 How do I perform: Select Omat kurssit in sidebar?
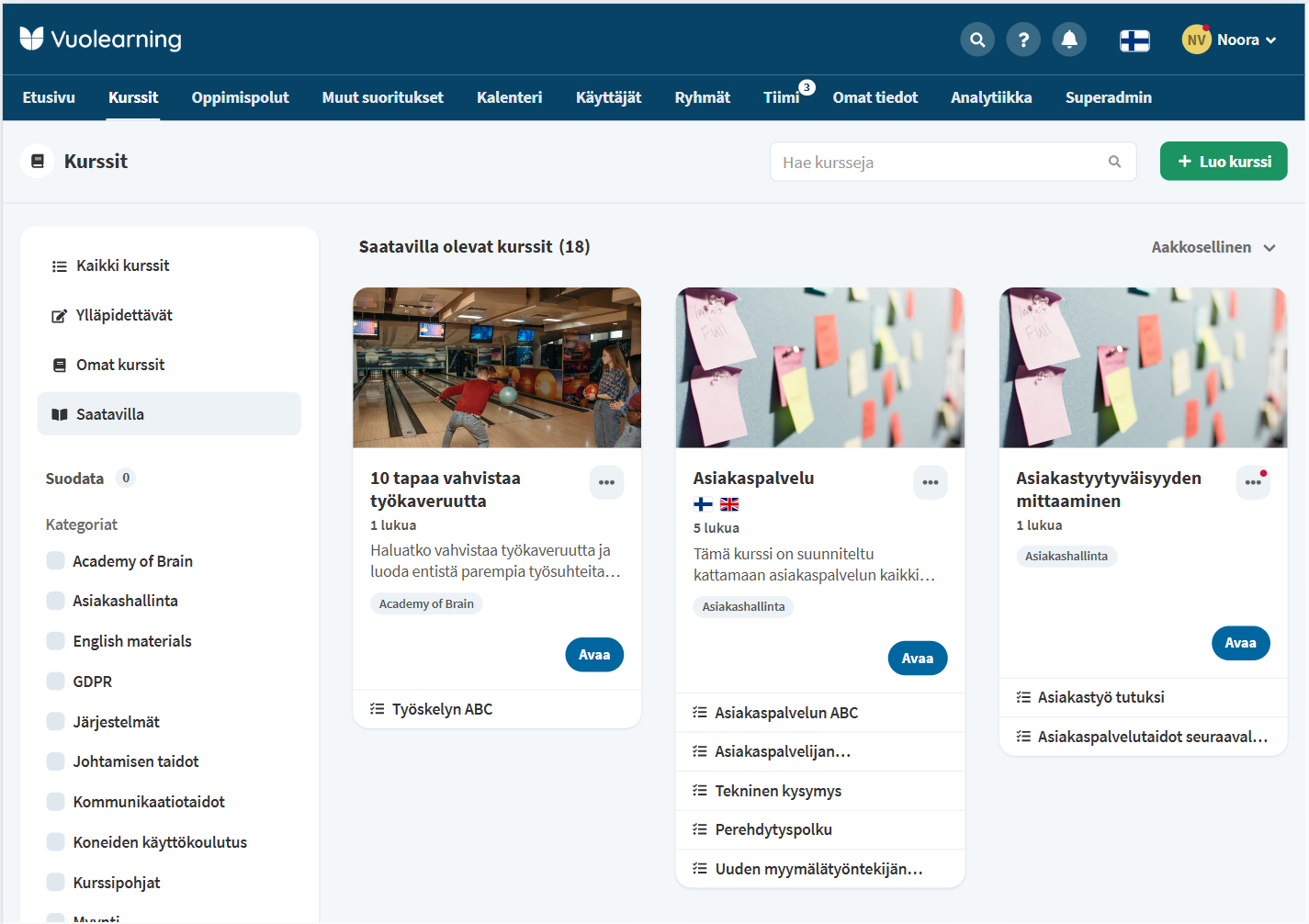coord(169,365)
